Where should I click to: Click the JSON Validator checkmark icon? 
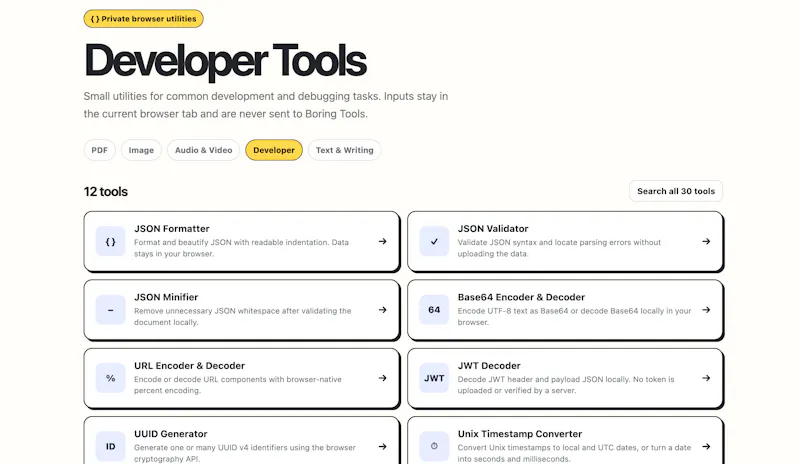tap(434, 241)
